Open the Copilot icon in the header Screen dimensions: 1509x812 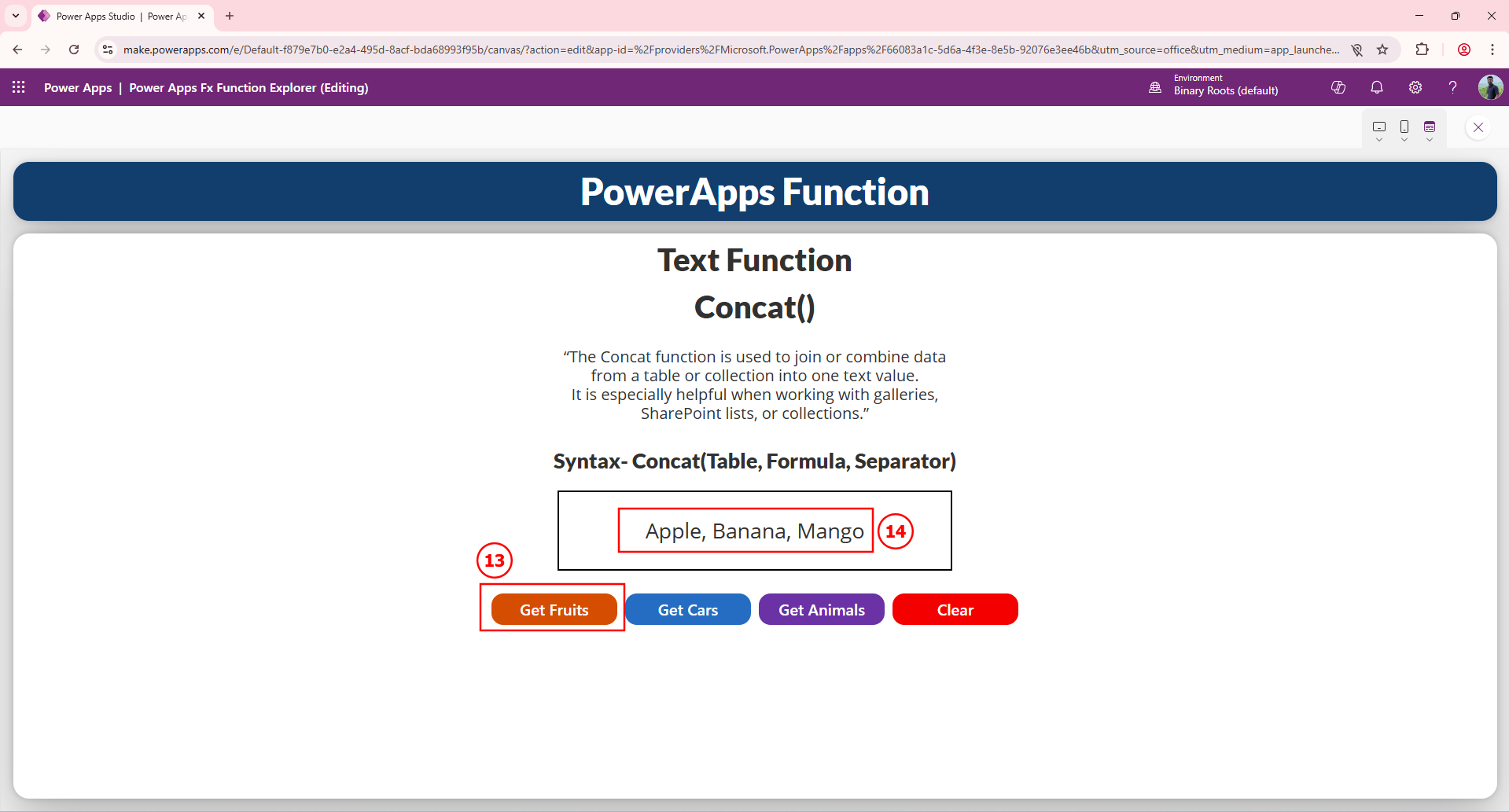coord(1338,87)
